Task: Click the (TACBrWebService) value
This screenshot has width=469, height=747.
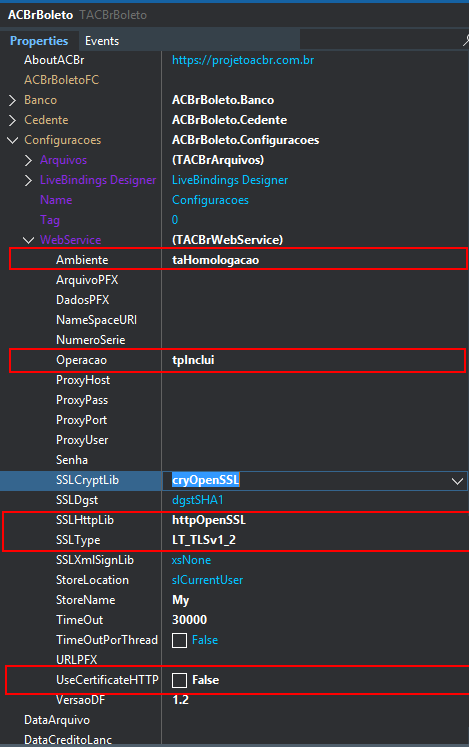Action: (227, 240)
